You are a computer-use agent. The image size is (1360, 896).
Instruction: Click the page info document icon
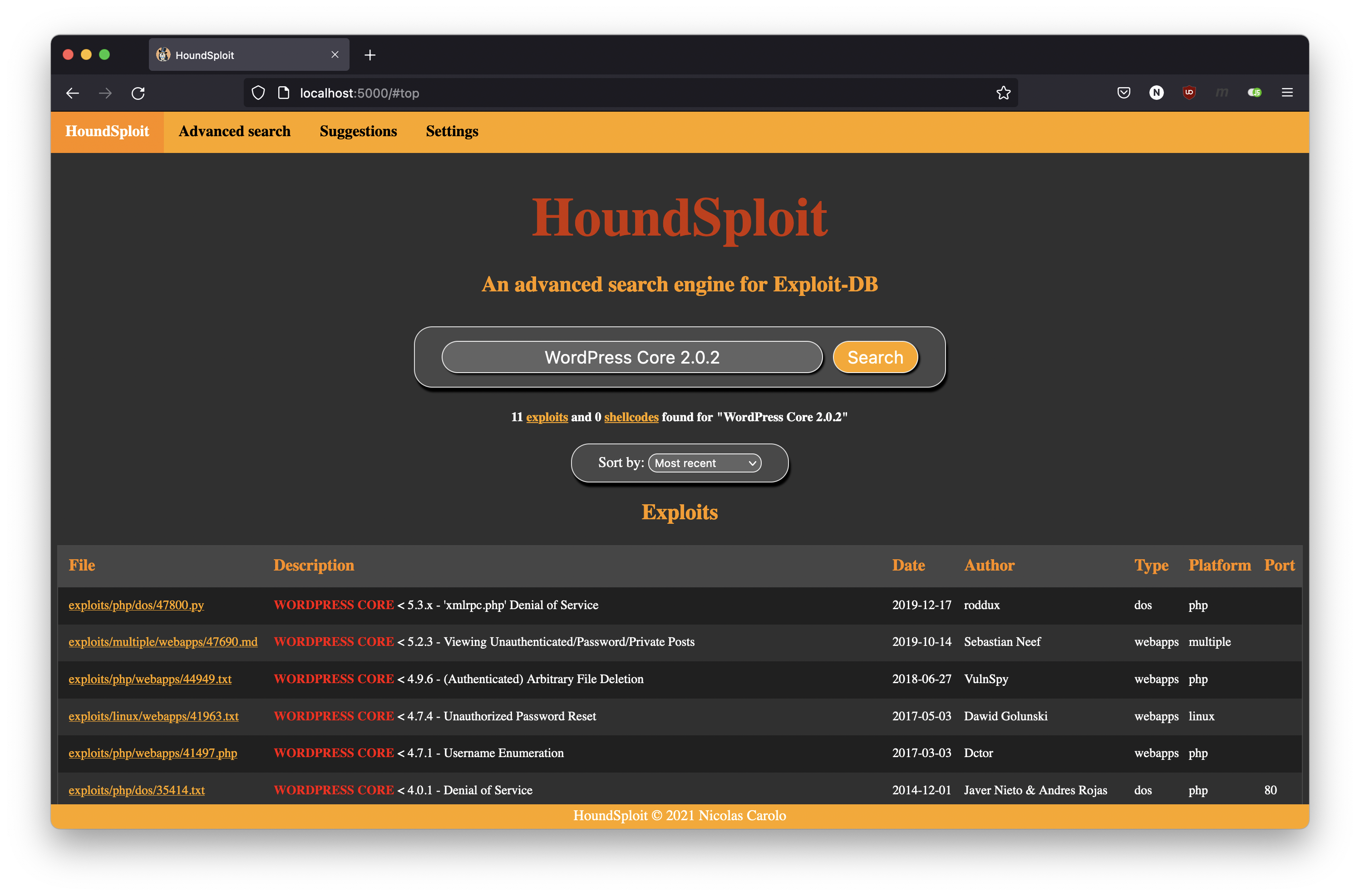pos(283,93)
